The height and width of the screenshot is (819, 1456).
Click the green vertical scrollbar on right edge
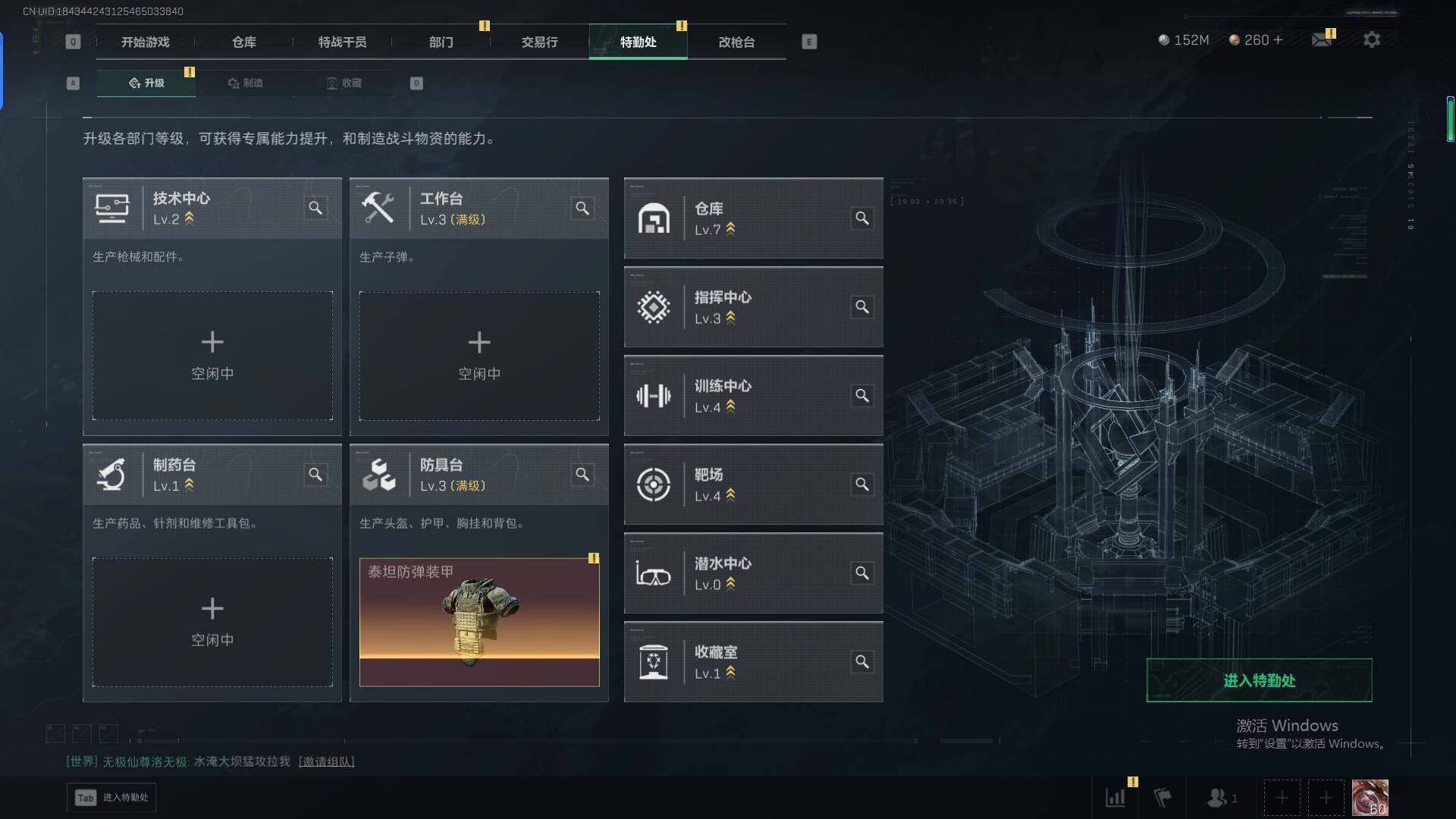tap(1450, 119)
